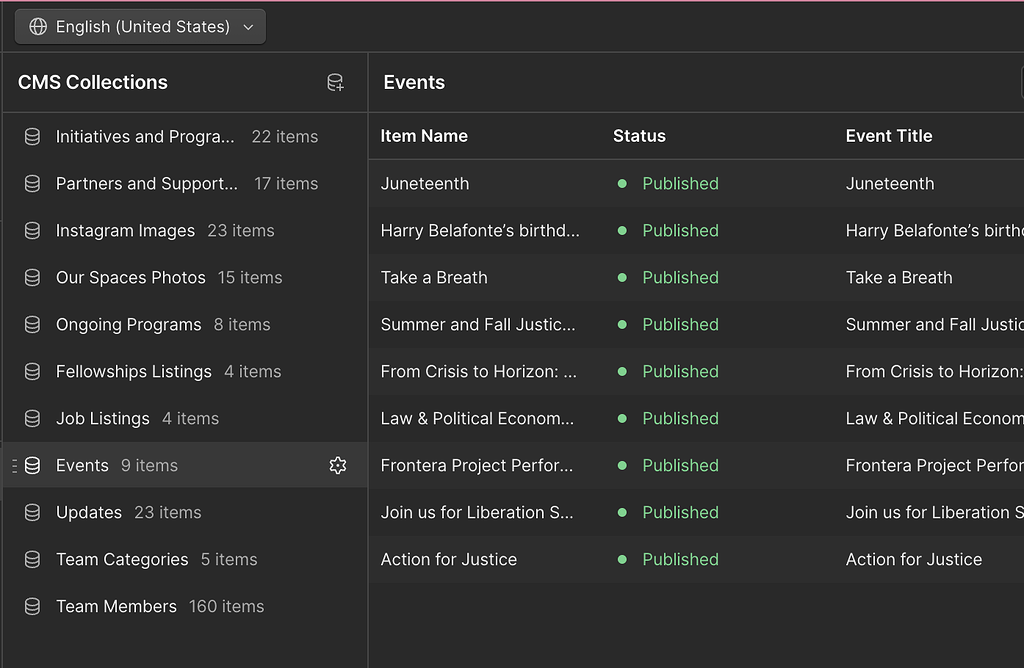This screenshot has height=668, width=1024.
Task: Click the database icon beside Initiatives and Programs
Action: click(31, 136)
